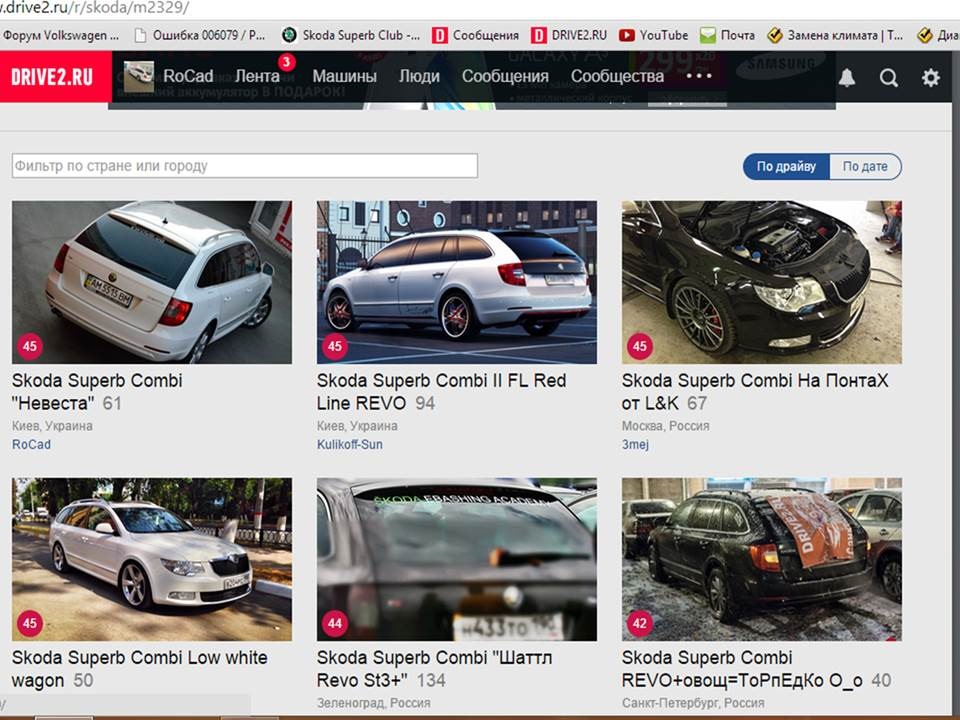Open the RoCad profile menu item
Viewport: 960px width, 720px height.
pos(188,77)
